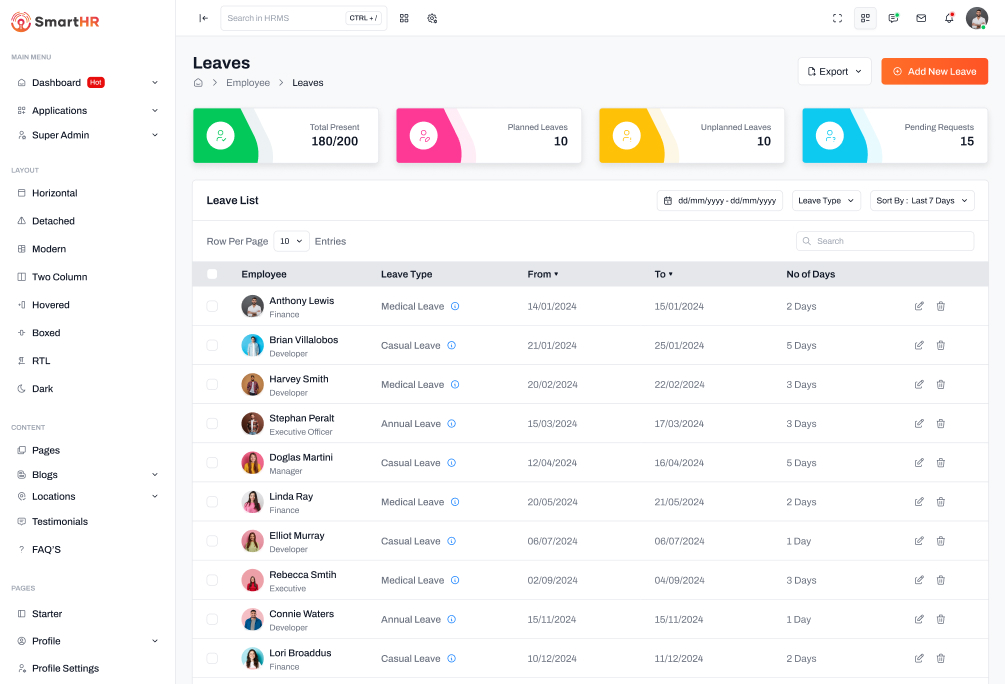This screenshot has height=684, width=1005.
Task: Select Testimonials in the sidebar
Action: click(x=60, y=522)
